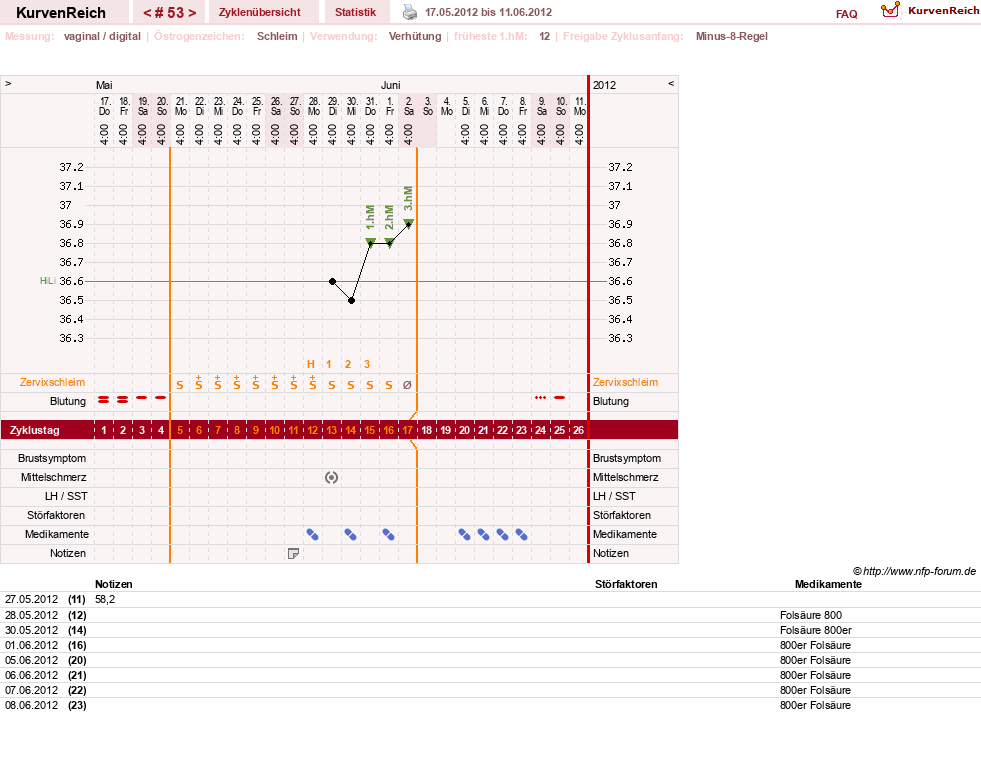The image size is (981, 763).
Task: Click the Zervixschleim left row label
Action: tap(53, 382)
